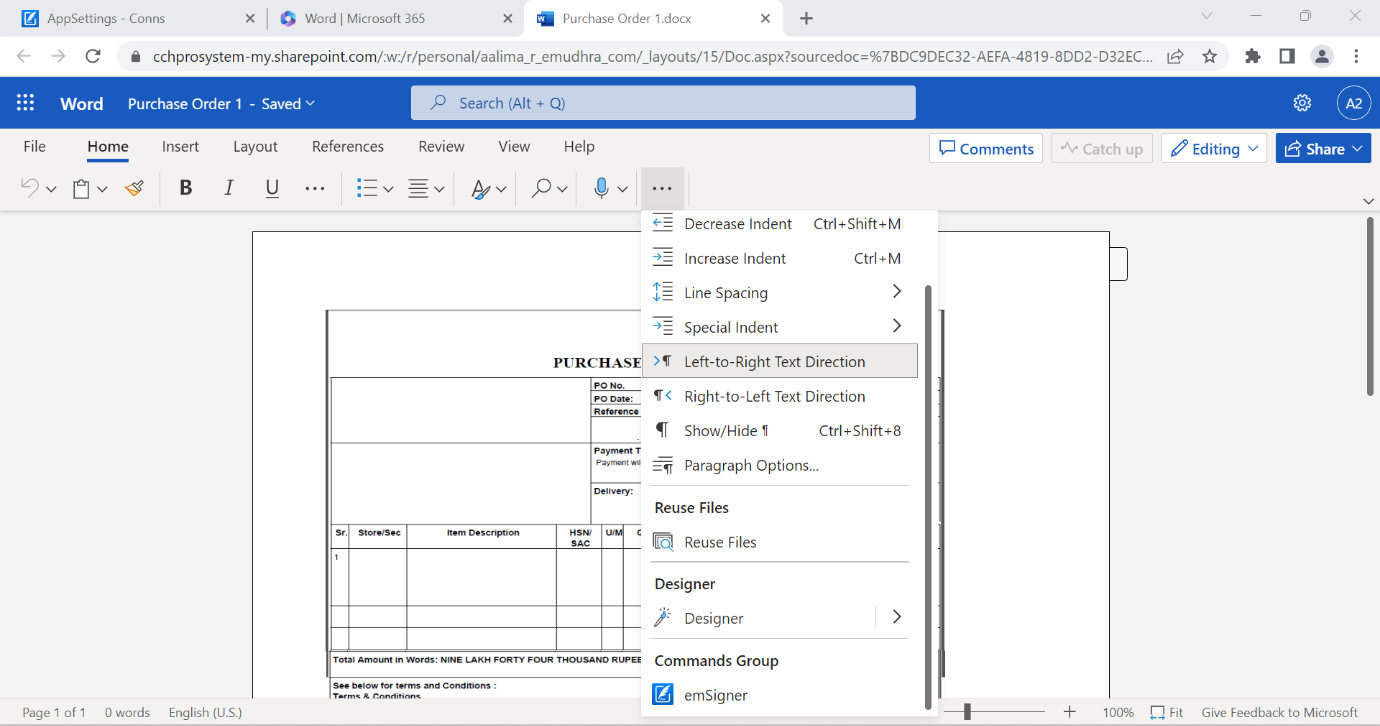Click the Styles icon
Viewport: 1380px width, 726px height.
point(481,188)
